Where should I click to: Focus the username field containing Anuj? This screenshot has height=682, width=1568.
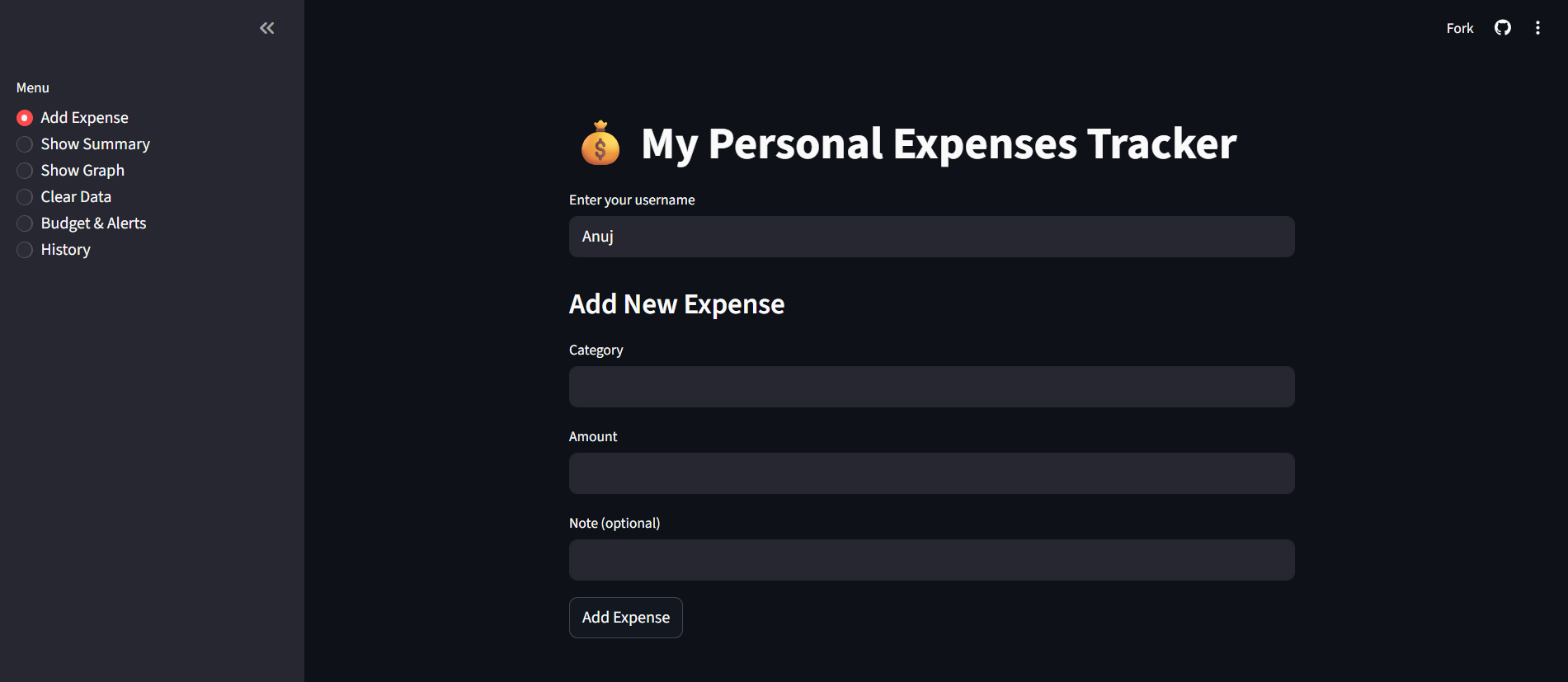tap(932, 237)
